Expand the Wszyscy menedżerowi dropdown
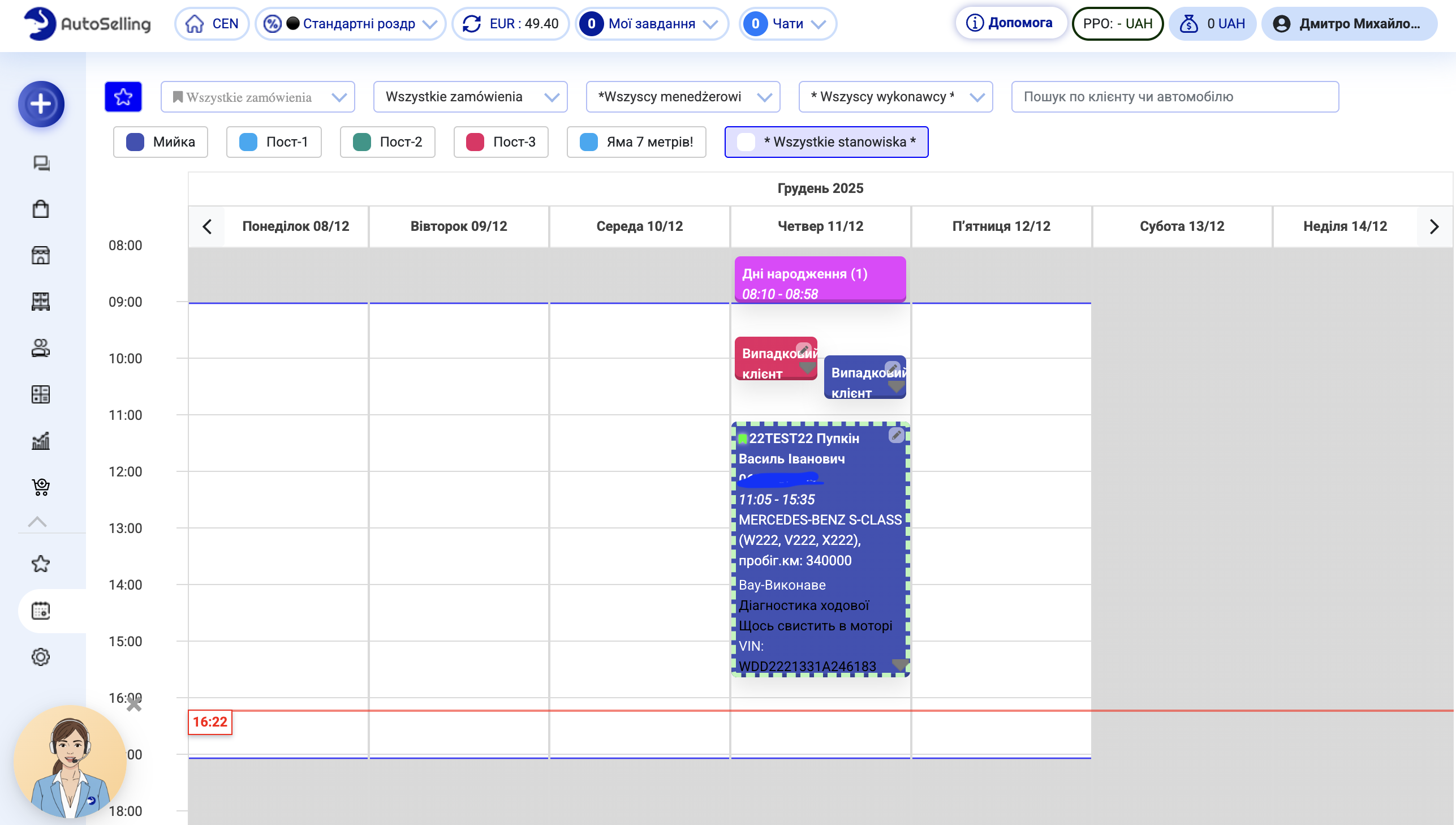Screen dimensions: 1456x825 [683, 97]
